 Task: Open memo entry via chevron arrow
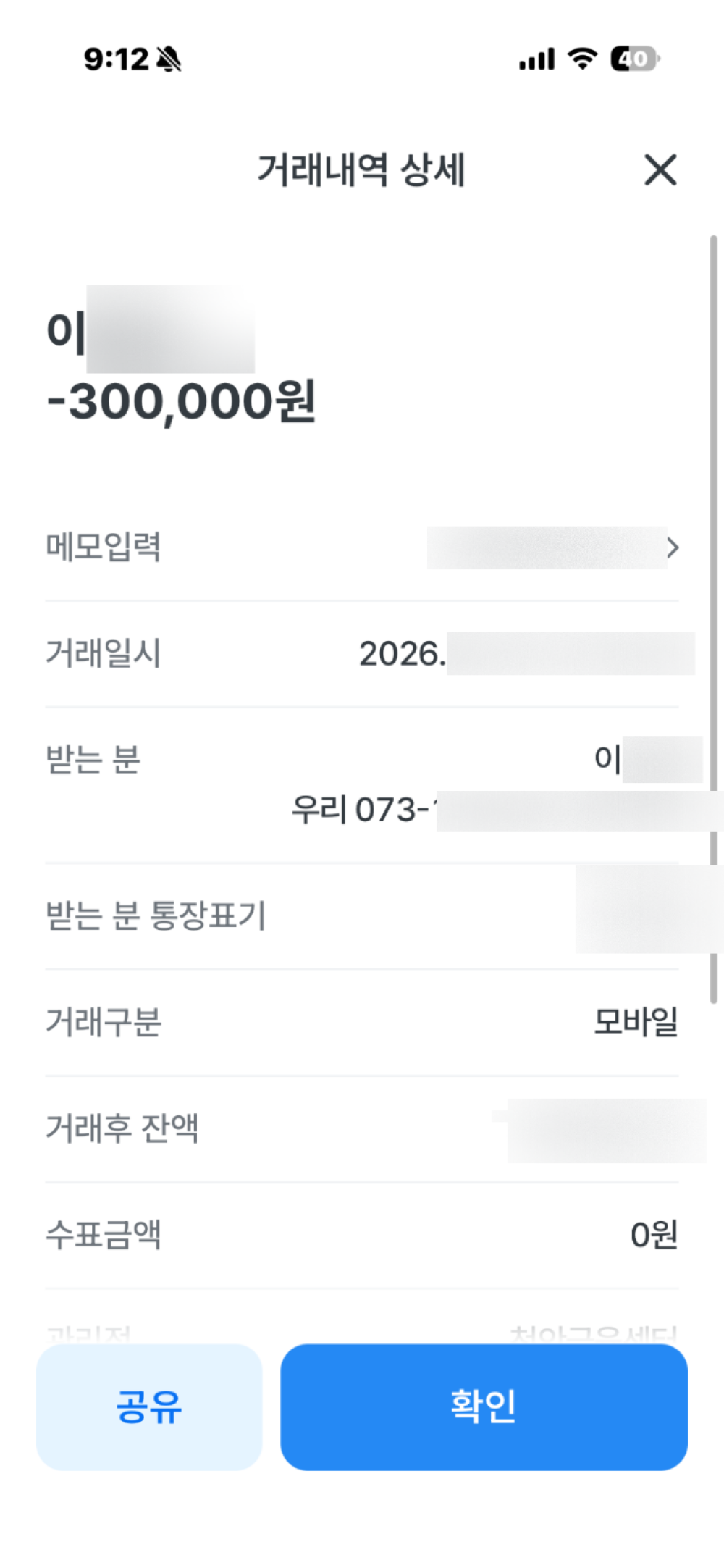[x=673, y=548]
